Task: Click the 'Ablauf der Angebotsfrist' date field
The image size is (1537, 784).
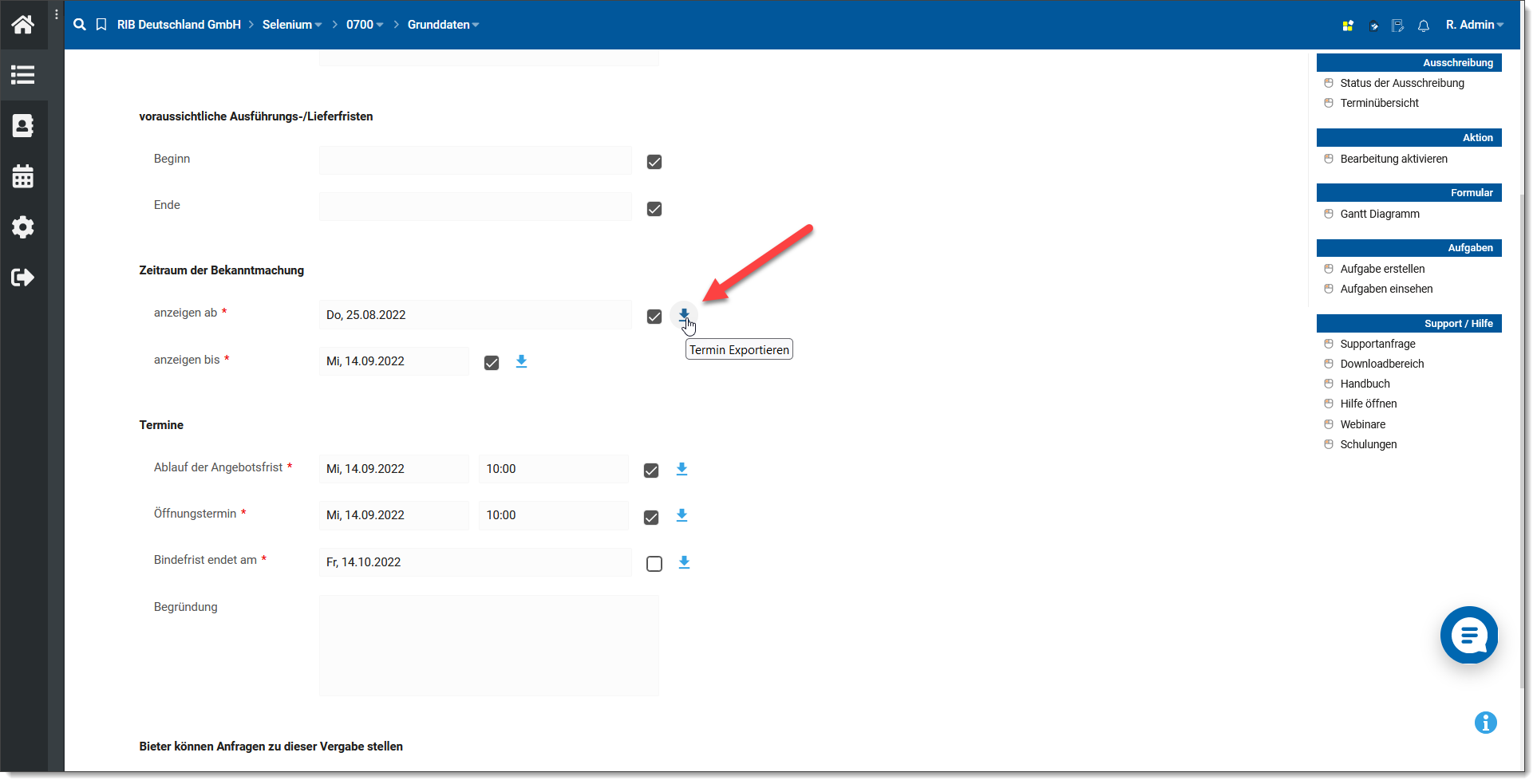Action: pos(394,469)
